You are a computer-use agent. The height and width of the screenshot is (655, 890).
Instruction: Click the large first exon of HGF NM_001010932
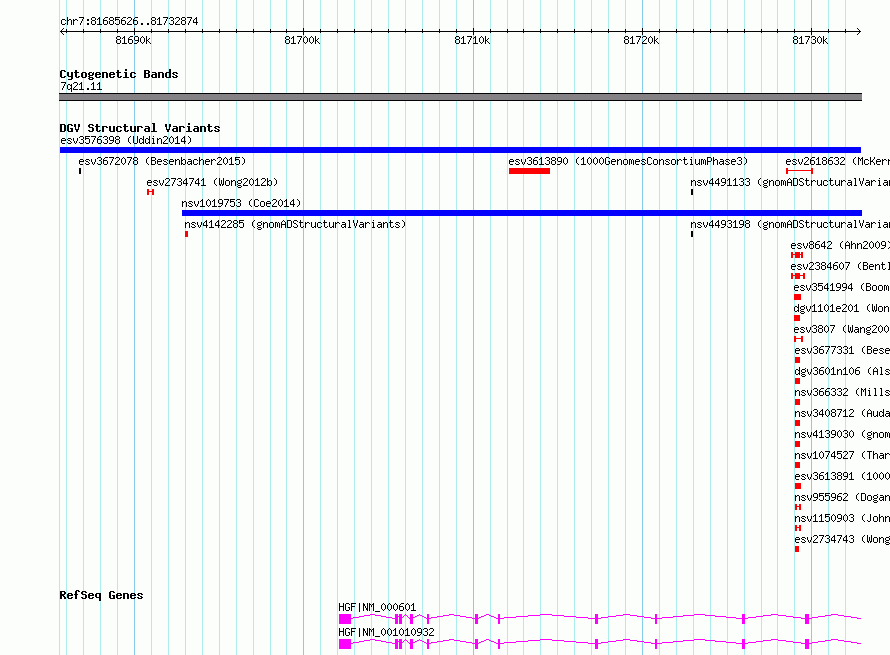(x=345, y=644)
